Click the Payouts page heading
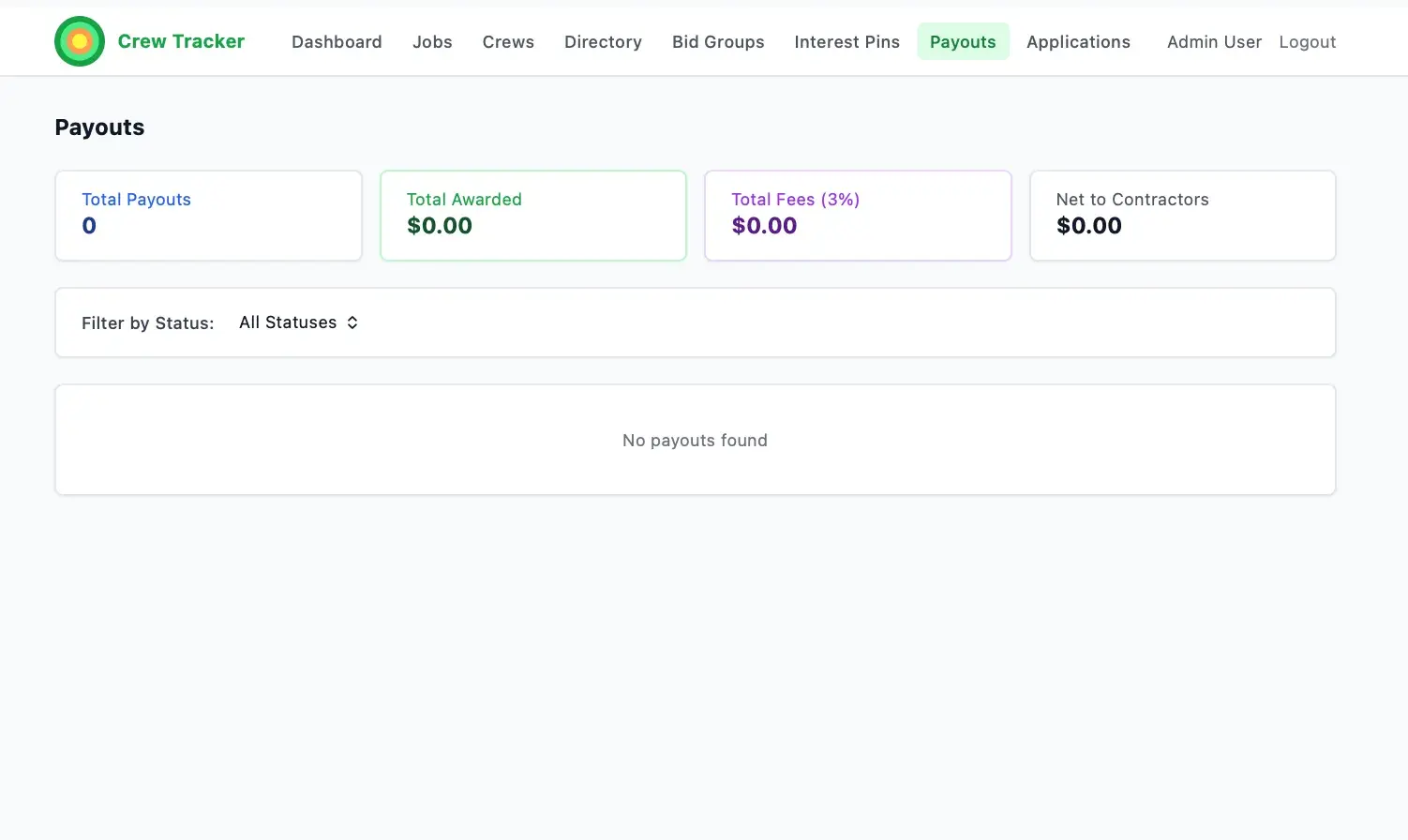The width and height of the screenshot is (1408, 840). tap(99, 127)
